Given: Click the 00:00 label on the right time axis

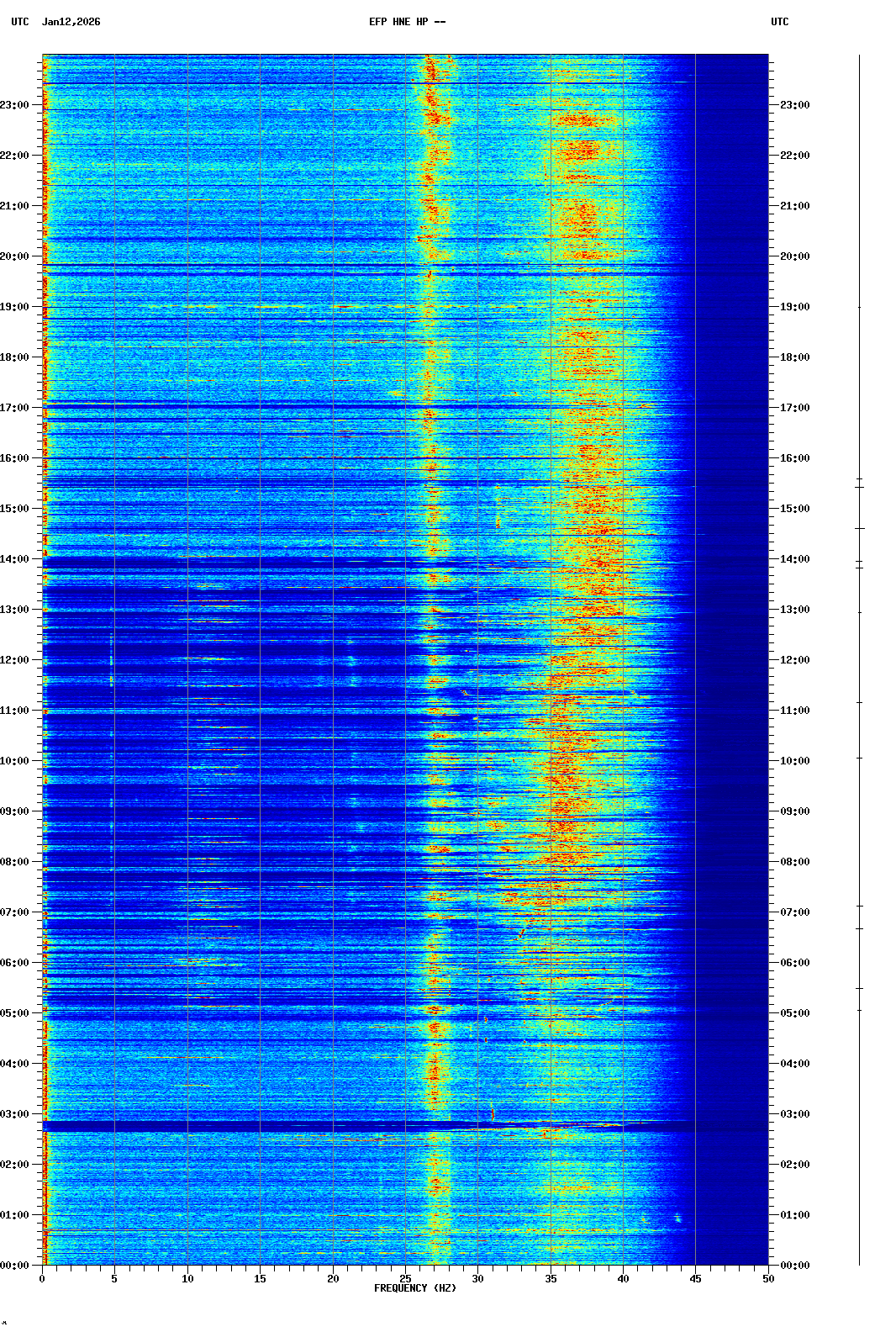Looking at the screenshot, I should coord(794,1266).
